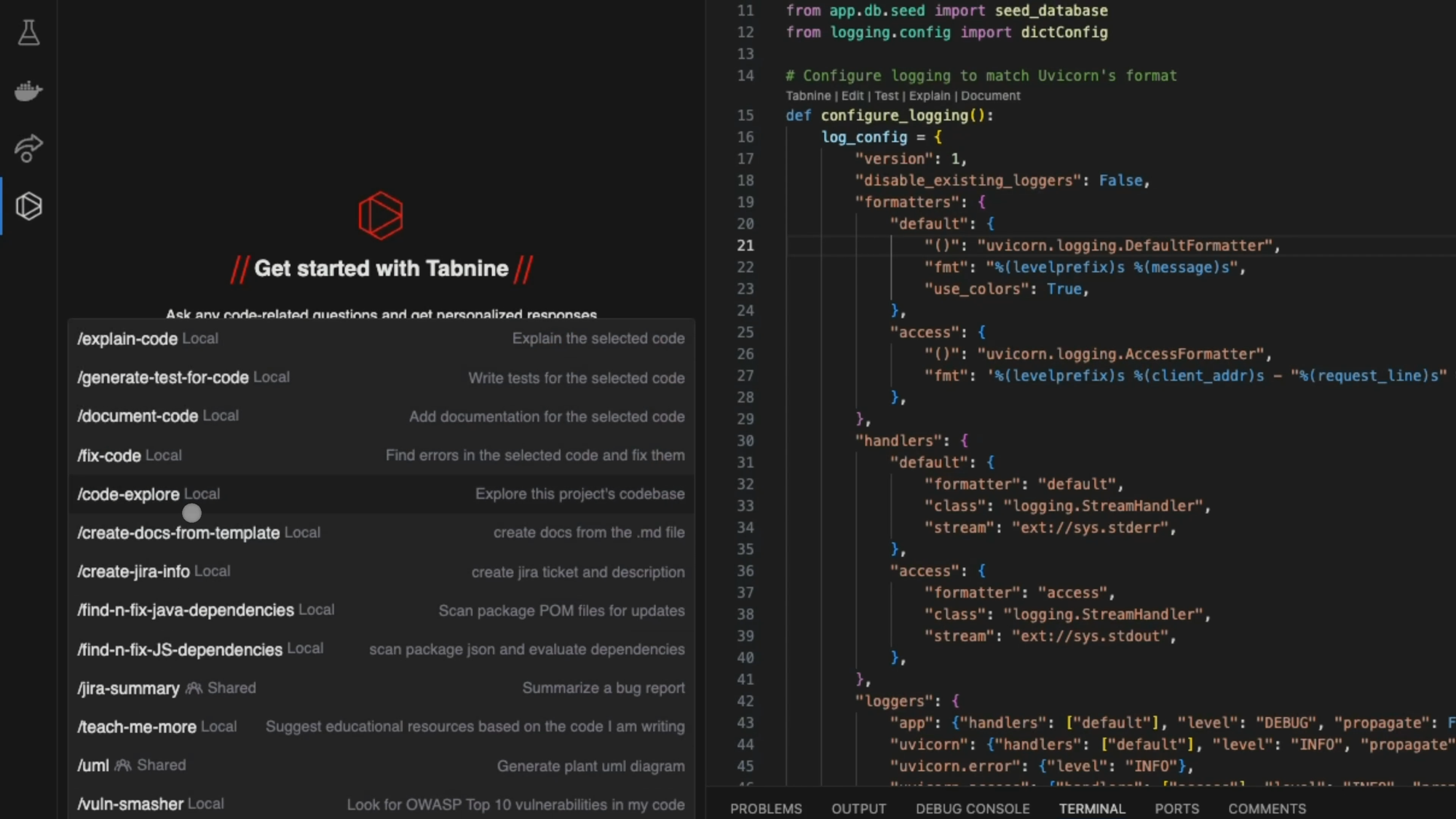1456x819 pixels.
Task: Click the Shared people icon next to /uml
Action: click(123, 765)
